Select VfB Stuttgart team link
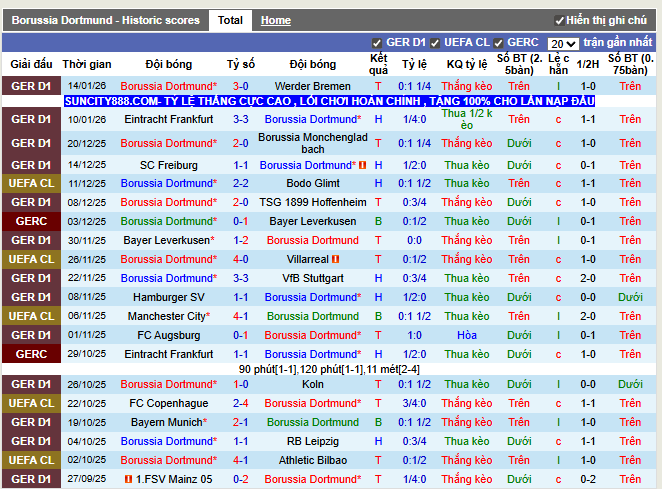The image size is (663, 489). tap(312, 278)
